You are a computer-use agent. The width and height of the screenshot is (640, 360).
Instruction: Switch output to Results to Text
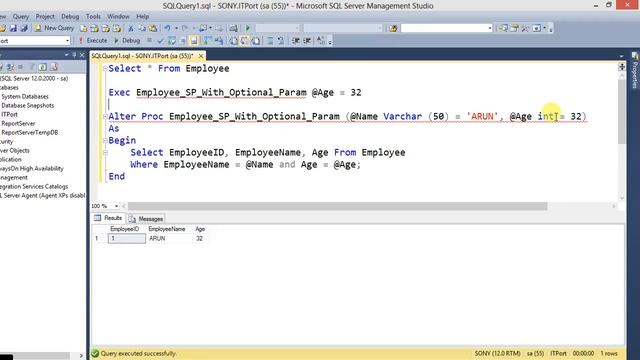click(x=233, y=40)
